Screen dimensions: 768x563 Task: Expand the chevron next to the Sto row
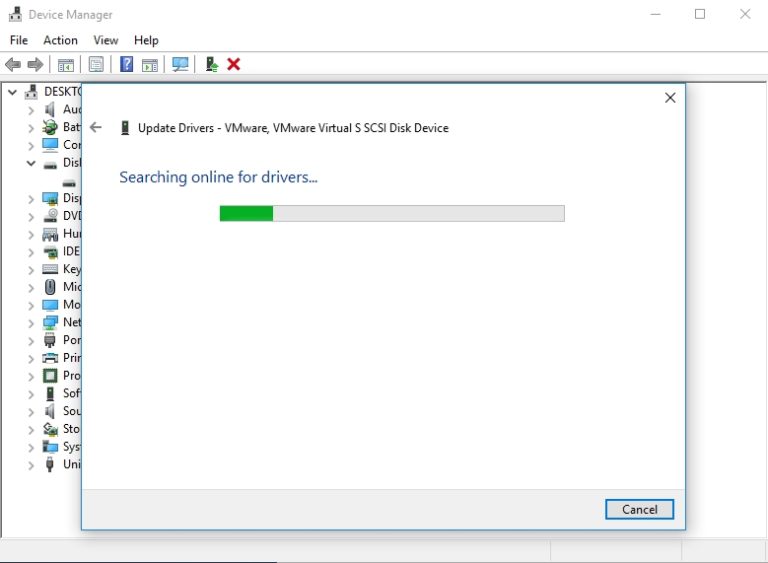click(x=31, y=430)
